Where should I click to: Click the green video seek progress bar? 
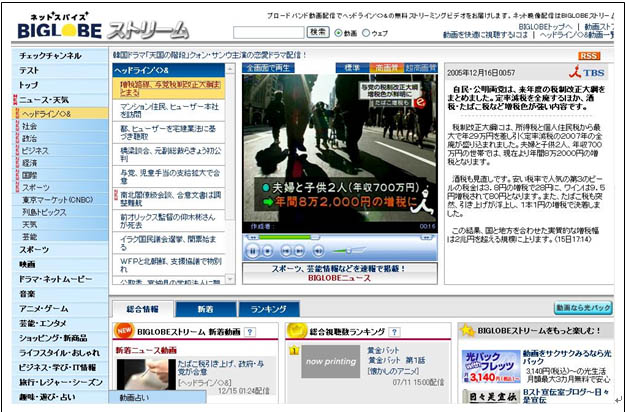[285, 237]
